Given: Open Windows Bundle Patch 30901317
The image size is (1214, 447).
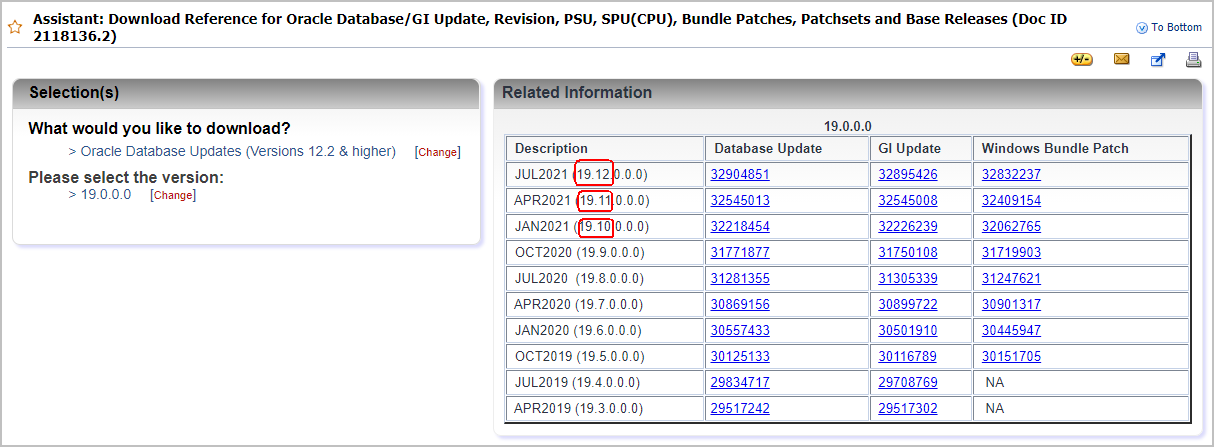Looking at the screenshot, I should coord(1011,304).
